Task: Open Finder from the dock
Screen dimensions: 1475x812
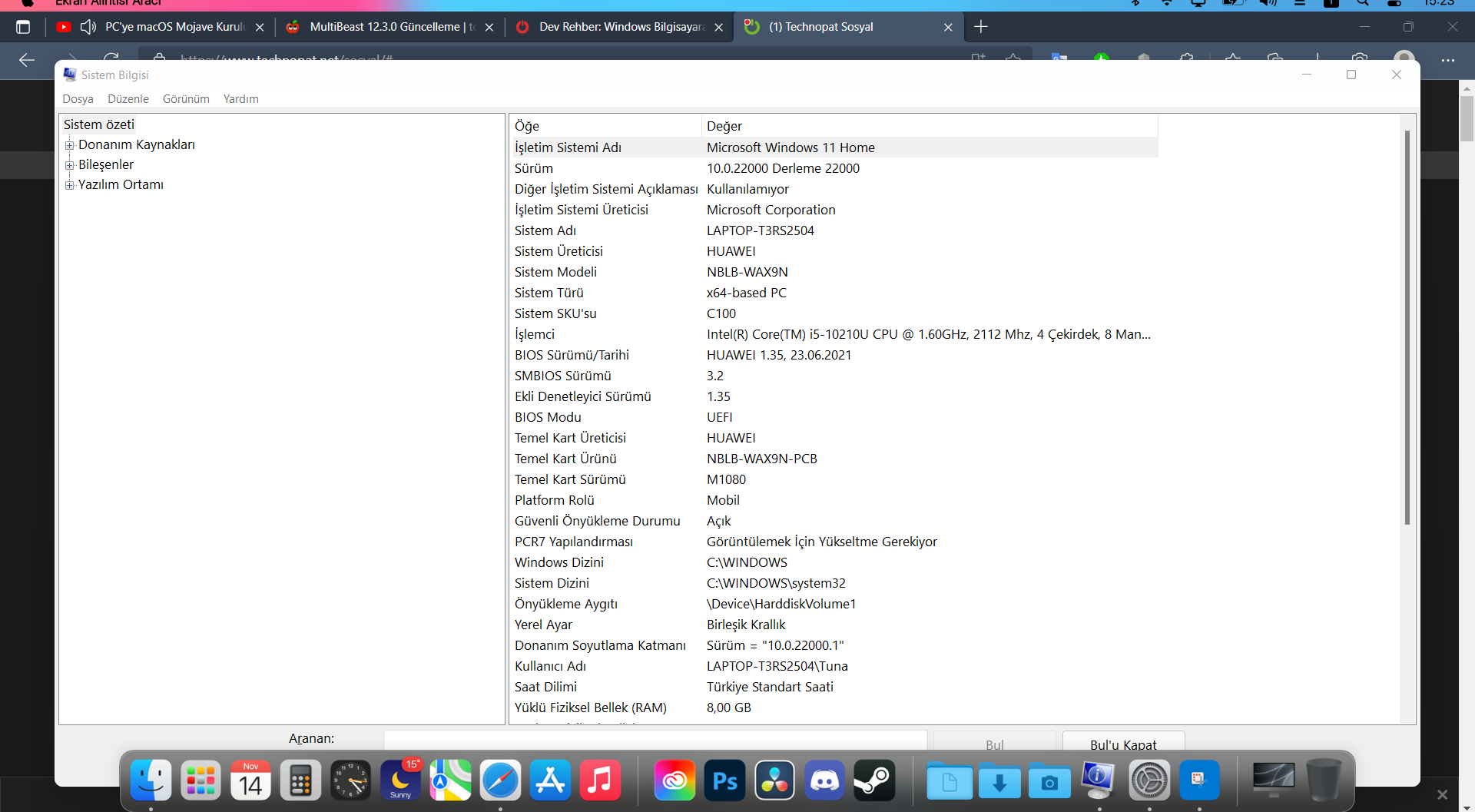Action: [x=151, y=781]
